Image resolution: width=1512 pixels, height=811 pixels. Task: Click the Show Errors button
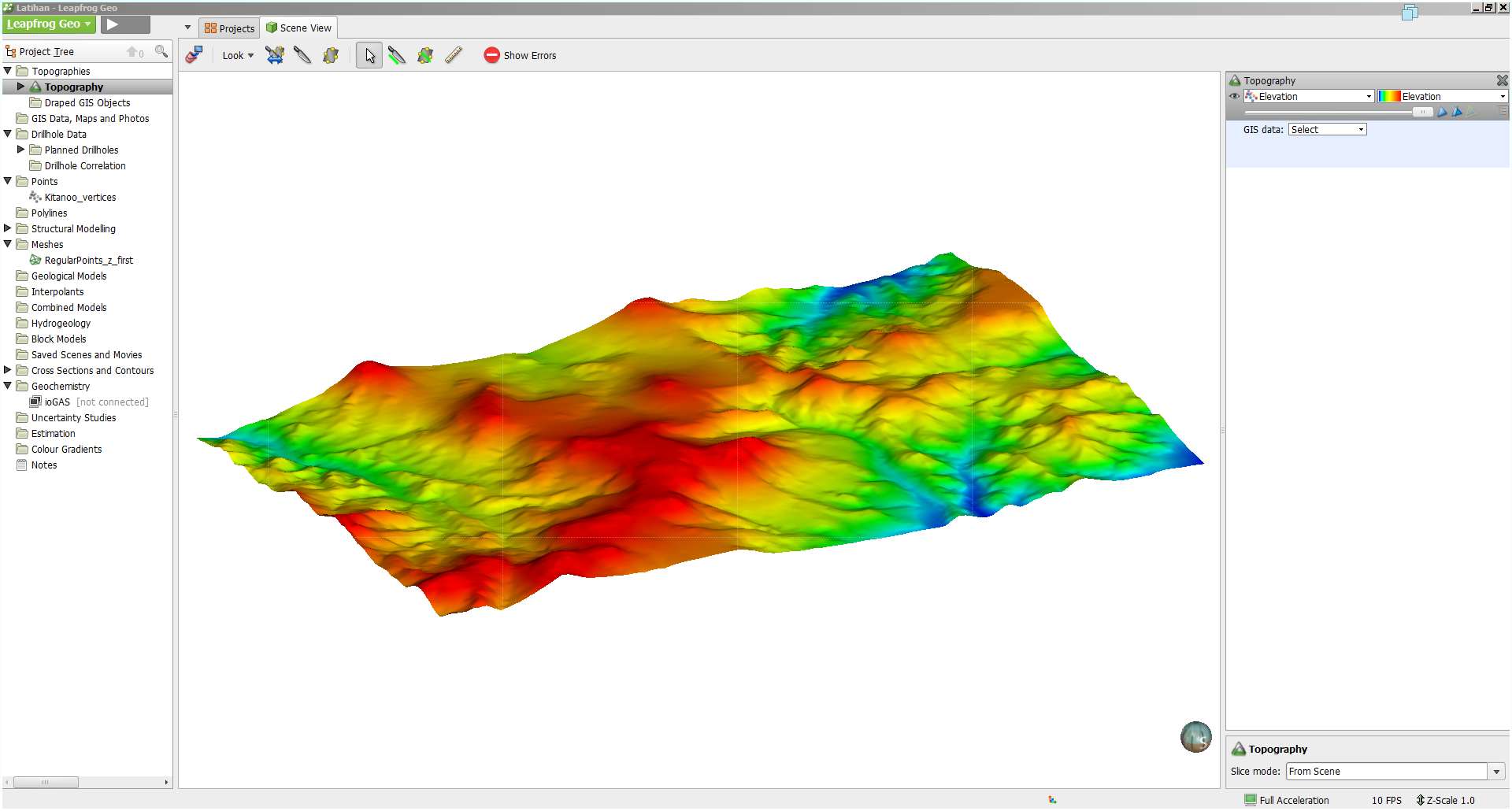click(x=520, y=56)
